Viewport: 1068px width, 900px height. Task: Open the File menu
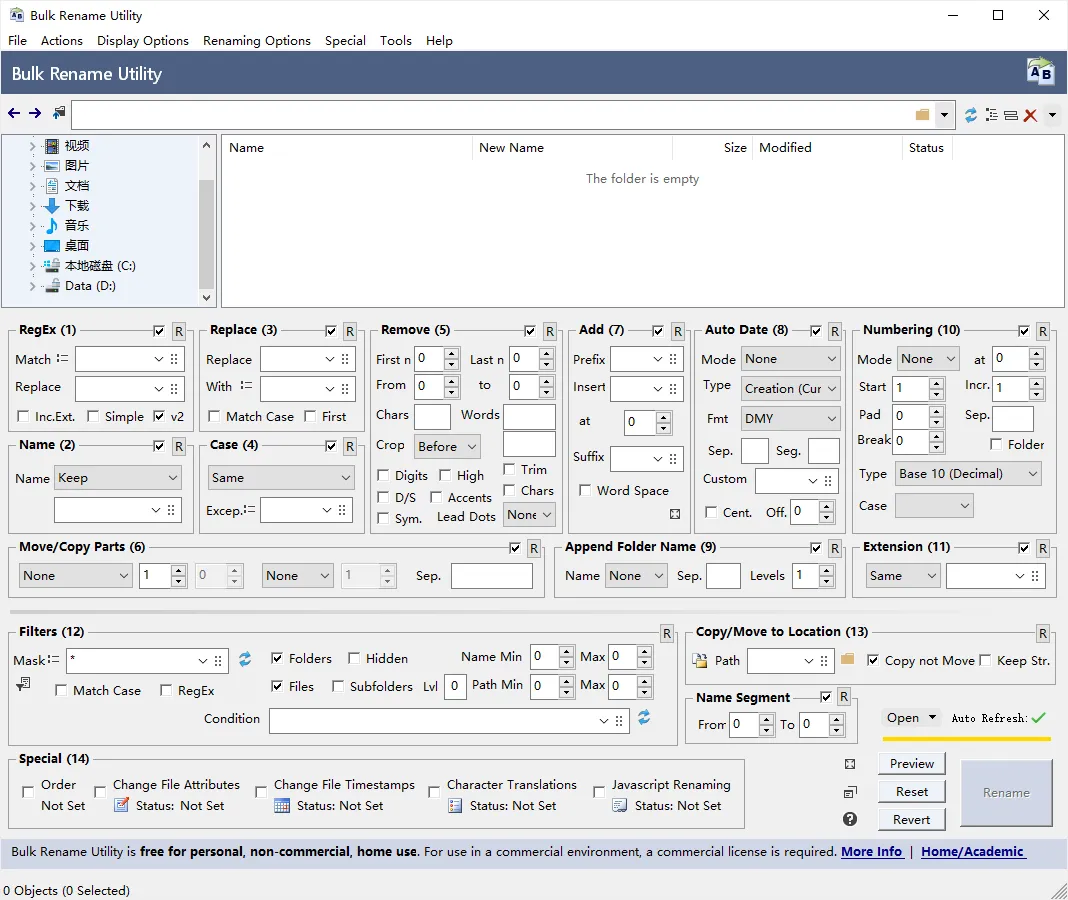17,40
